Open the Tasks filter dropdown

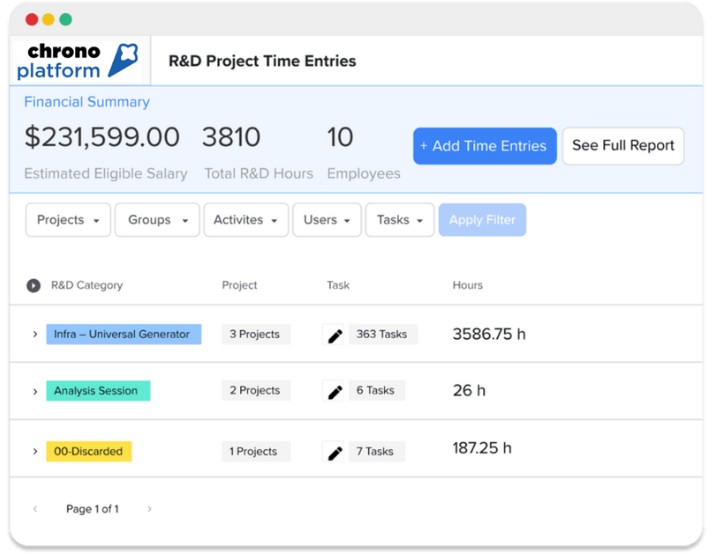point(400,220)
